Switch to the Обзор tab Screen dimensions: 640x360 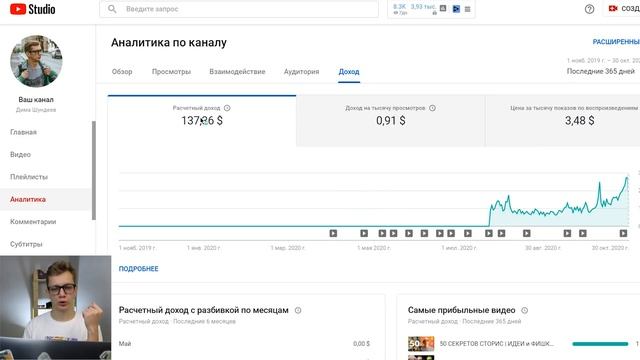pos(122,71)
